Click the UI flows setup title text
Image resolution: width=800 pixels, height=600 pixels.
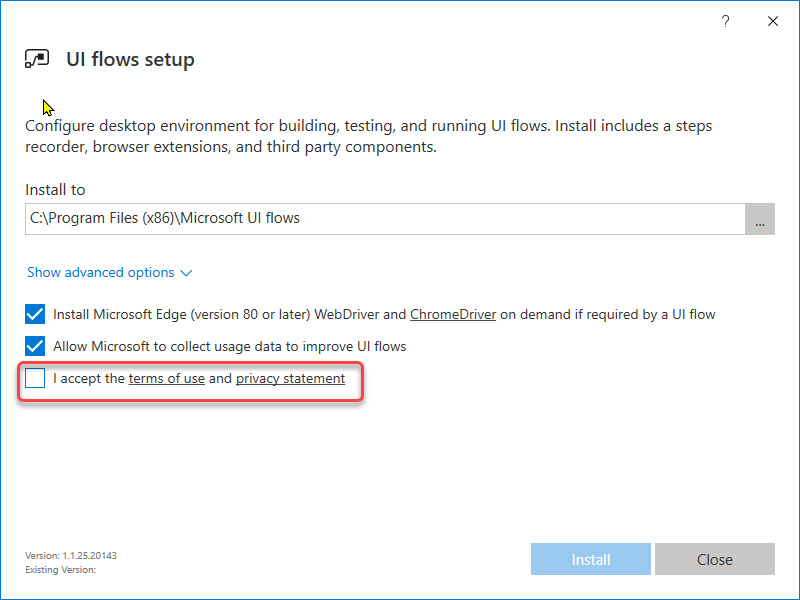[x=130, y=59]
